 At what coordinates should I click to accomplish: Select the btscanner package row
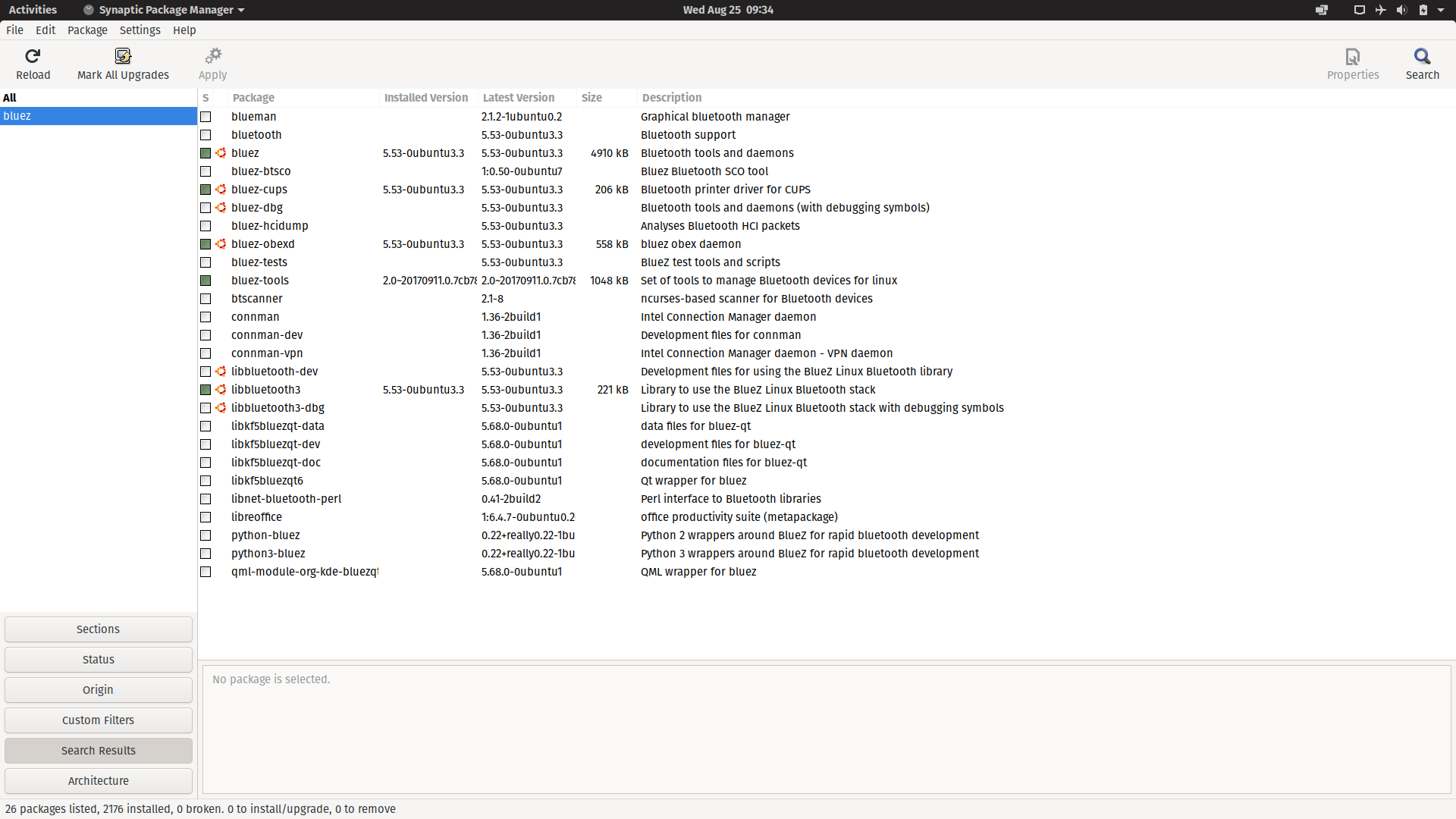click(827, 299)
